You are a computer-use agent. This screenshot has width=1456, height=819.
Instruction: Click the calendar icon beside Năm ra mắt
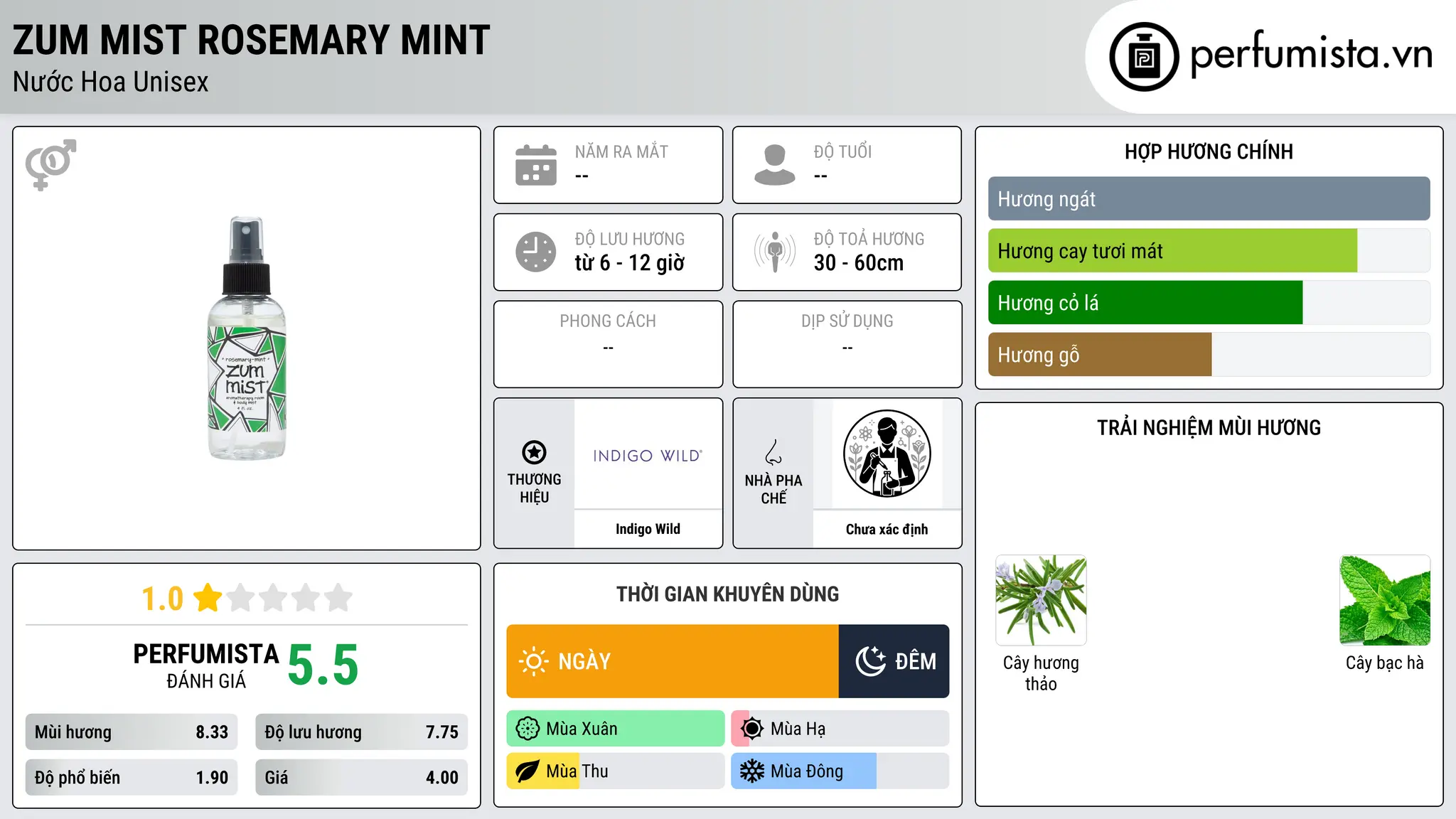coord(536,165)
